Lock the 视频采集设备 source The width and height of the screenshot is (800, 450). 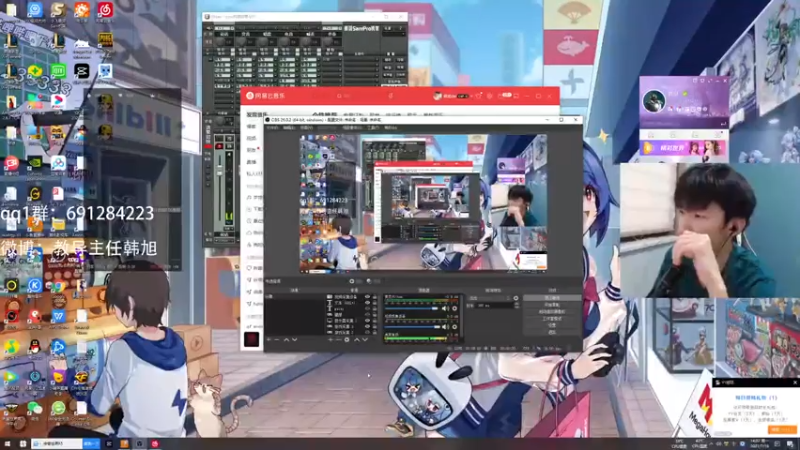click(x=375, y=297)
